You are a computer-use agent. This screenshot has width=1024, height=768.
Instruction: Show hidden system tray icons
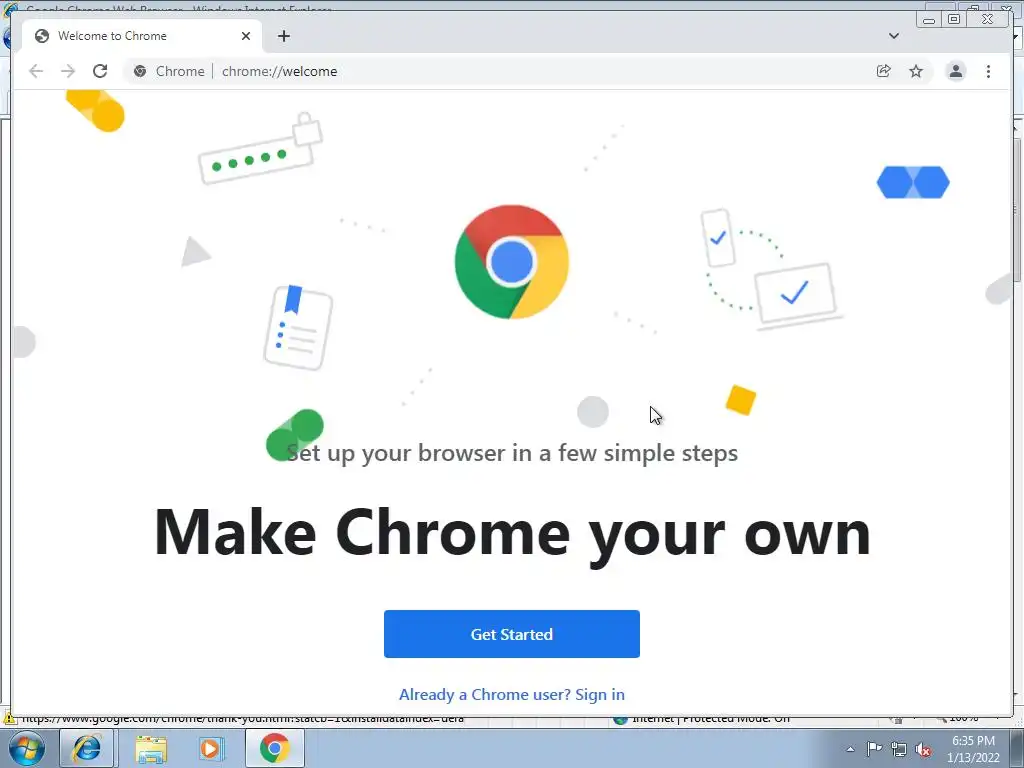tap(850, 749)
